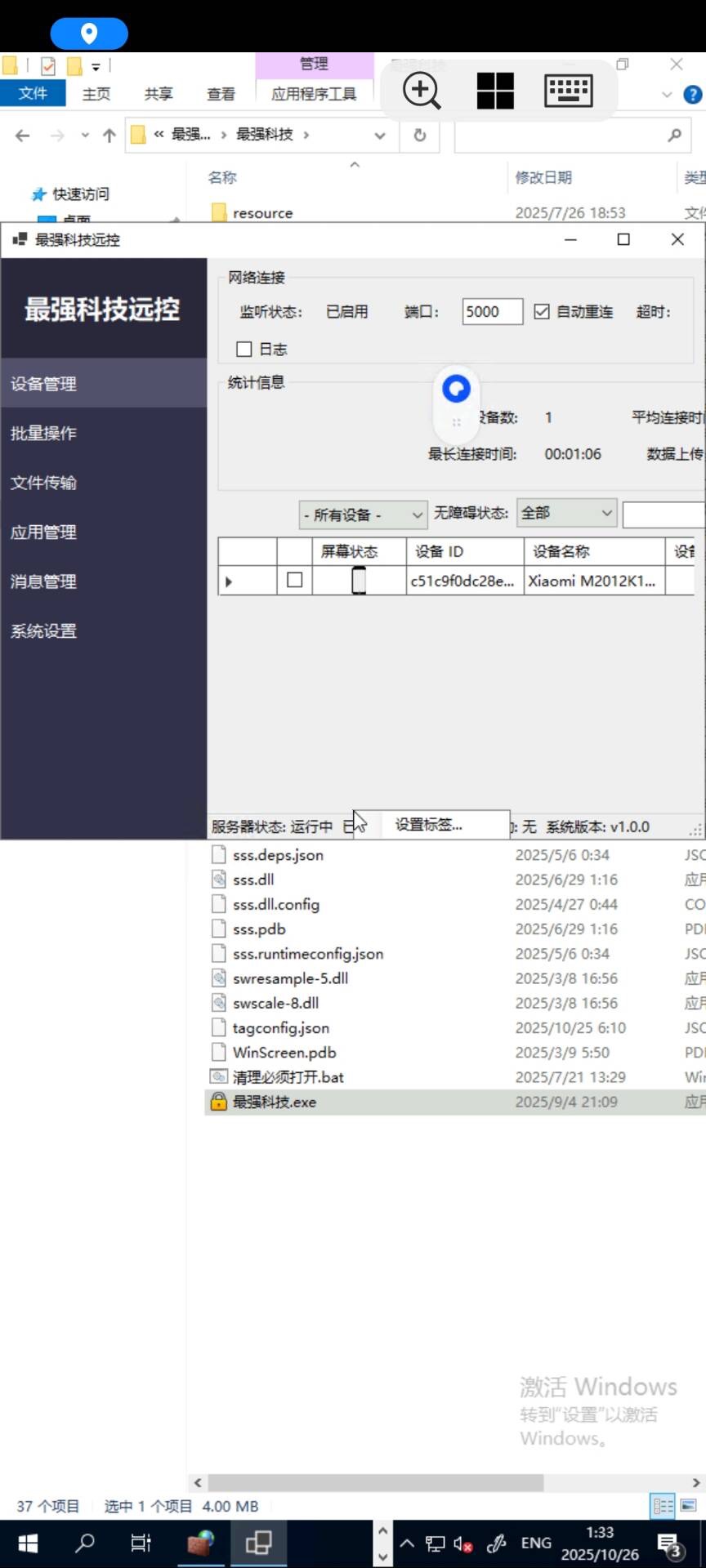
Task: Click the search magnifier in Explorer
Action: tap(674, 135)
